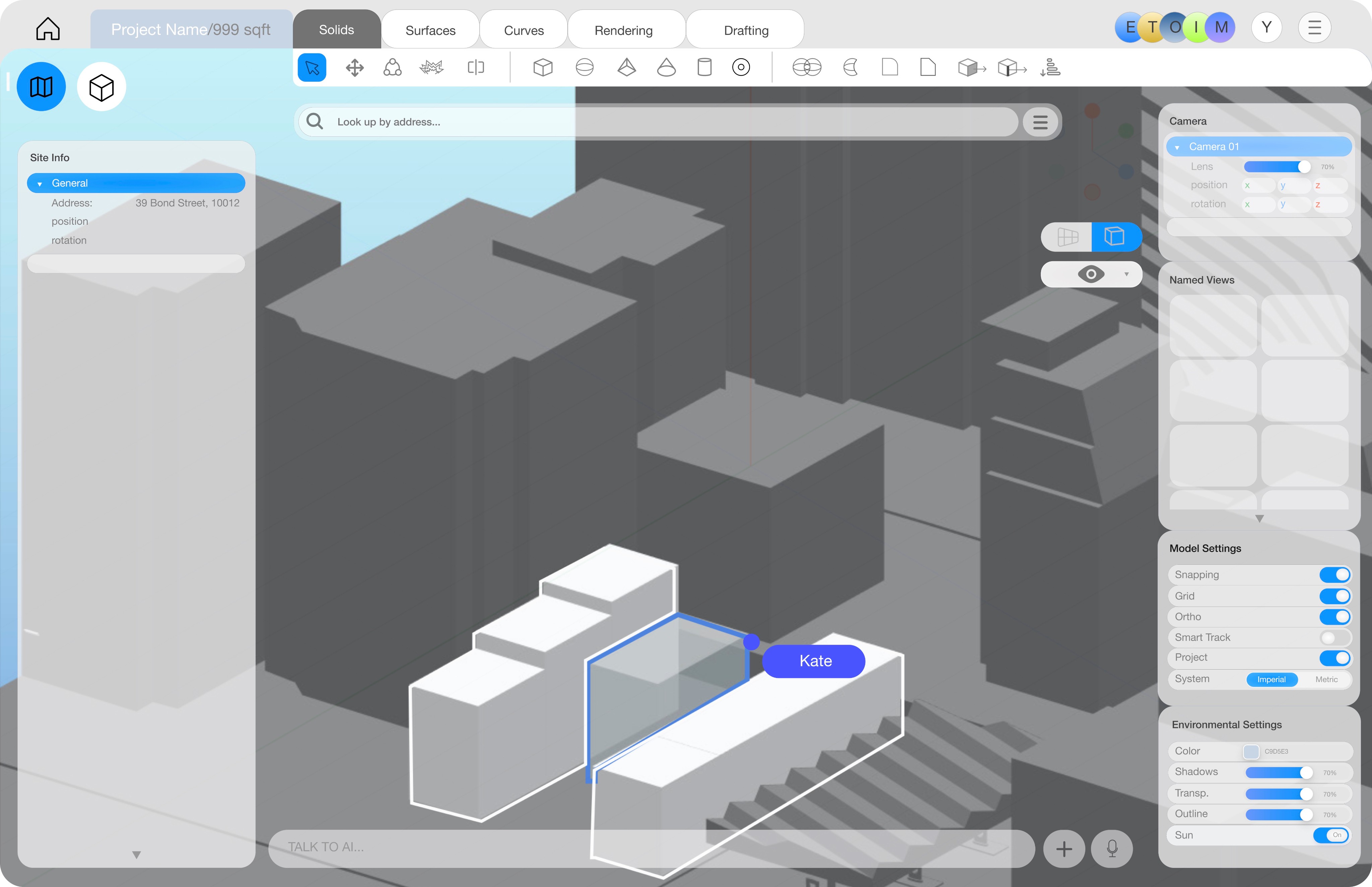This screenshot has width=1372, height=887.
Task: Switch to the map site mode
Action: (x=42, y=87)
